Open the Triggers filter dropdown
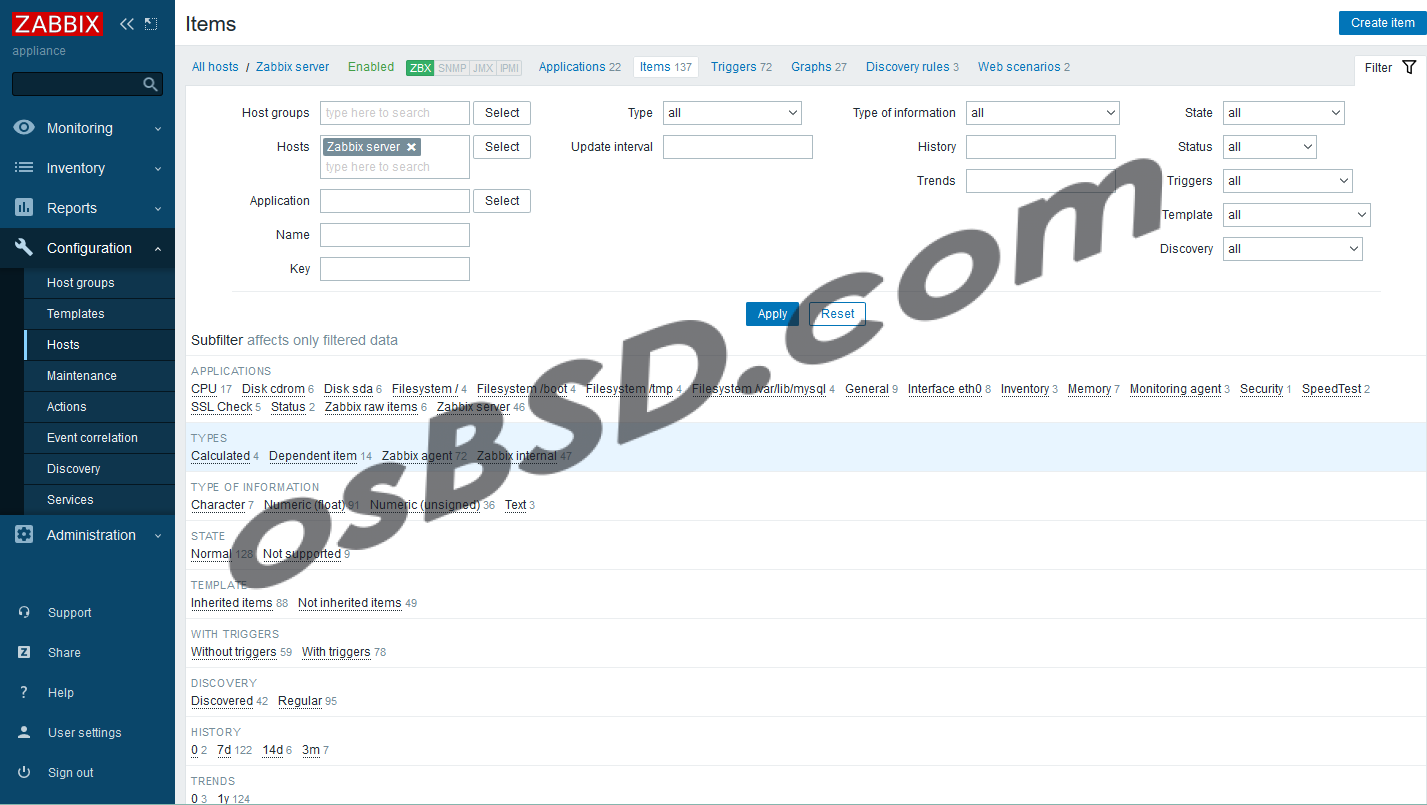1427x805 pixels. (1287, 181)
